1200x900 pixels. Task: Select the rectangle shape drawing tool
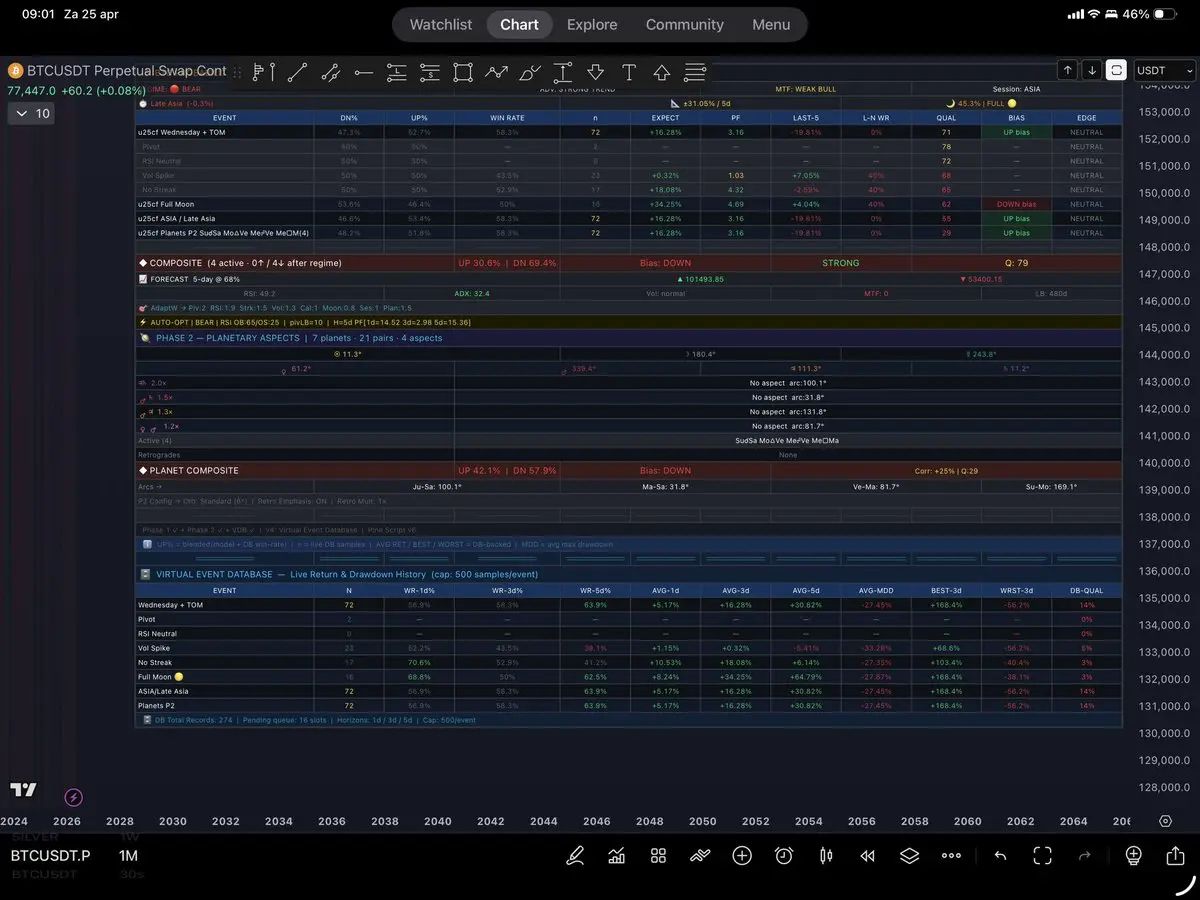pos(462,72)
